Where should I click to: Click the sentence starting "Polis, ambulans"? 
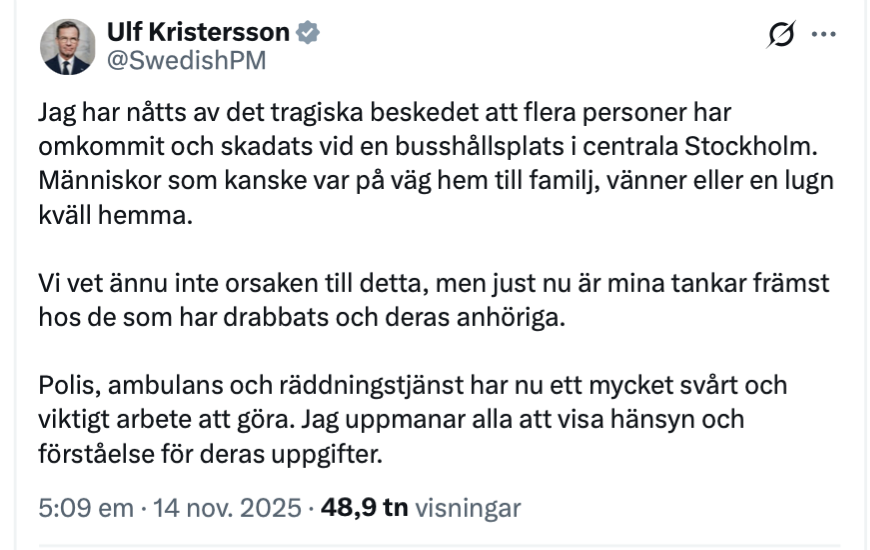click(x=410, y=383)
